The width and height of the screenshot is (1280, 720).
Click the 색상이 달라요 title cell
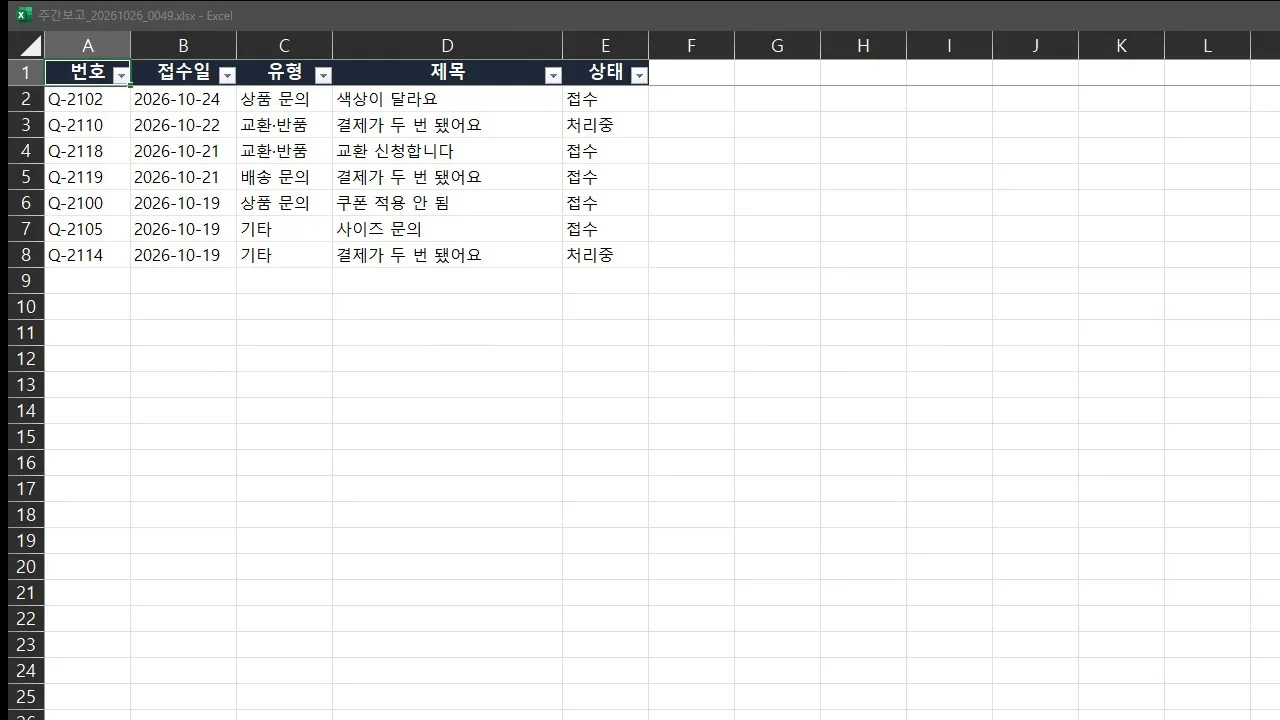coord(447,99)
